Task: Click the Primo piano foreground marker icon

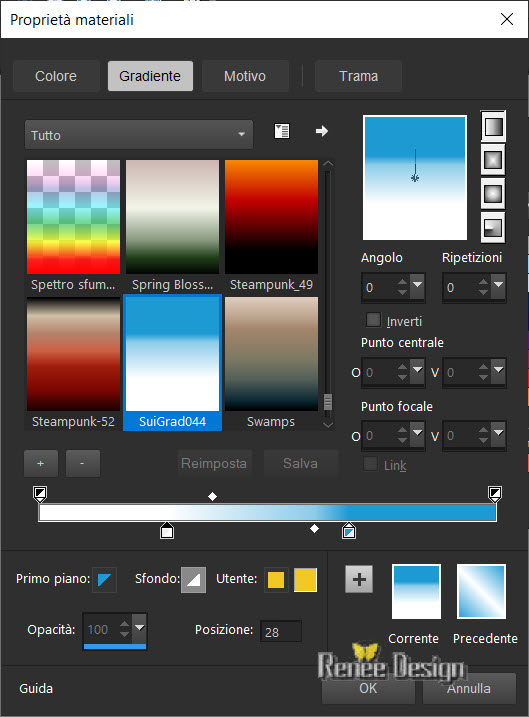Action: (x=104, y=580)
